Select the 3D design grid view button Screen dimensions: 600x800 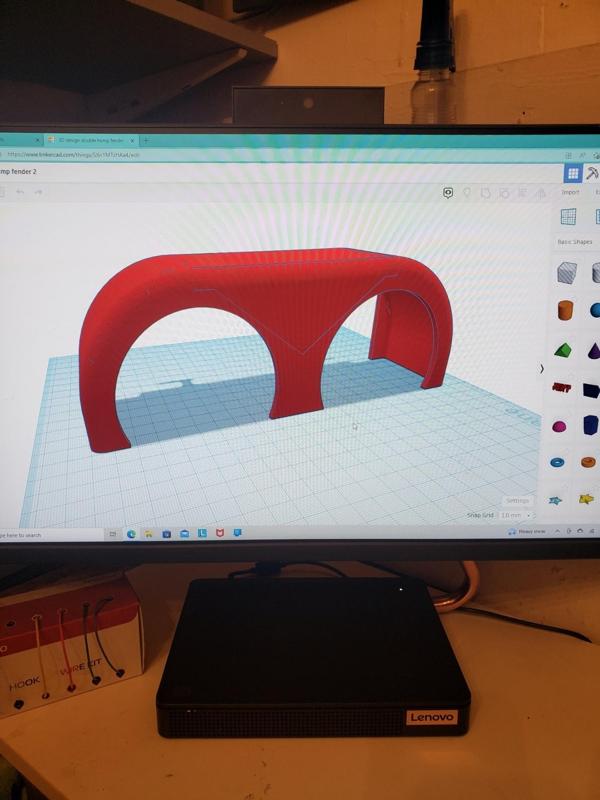tap(572, 173)
